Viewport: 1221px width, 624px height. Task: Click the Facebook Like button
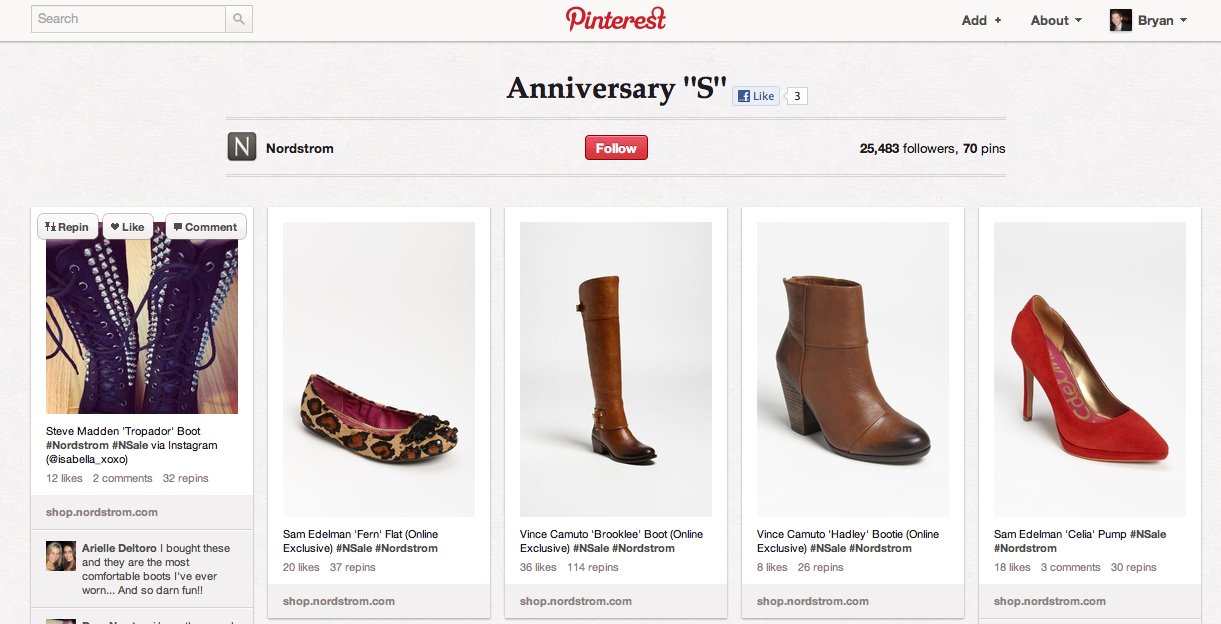tap(756, 96)
